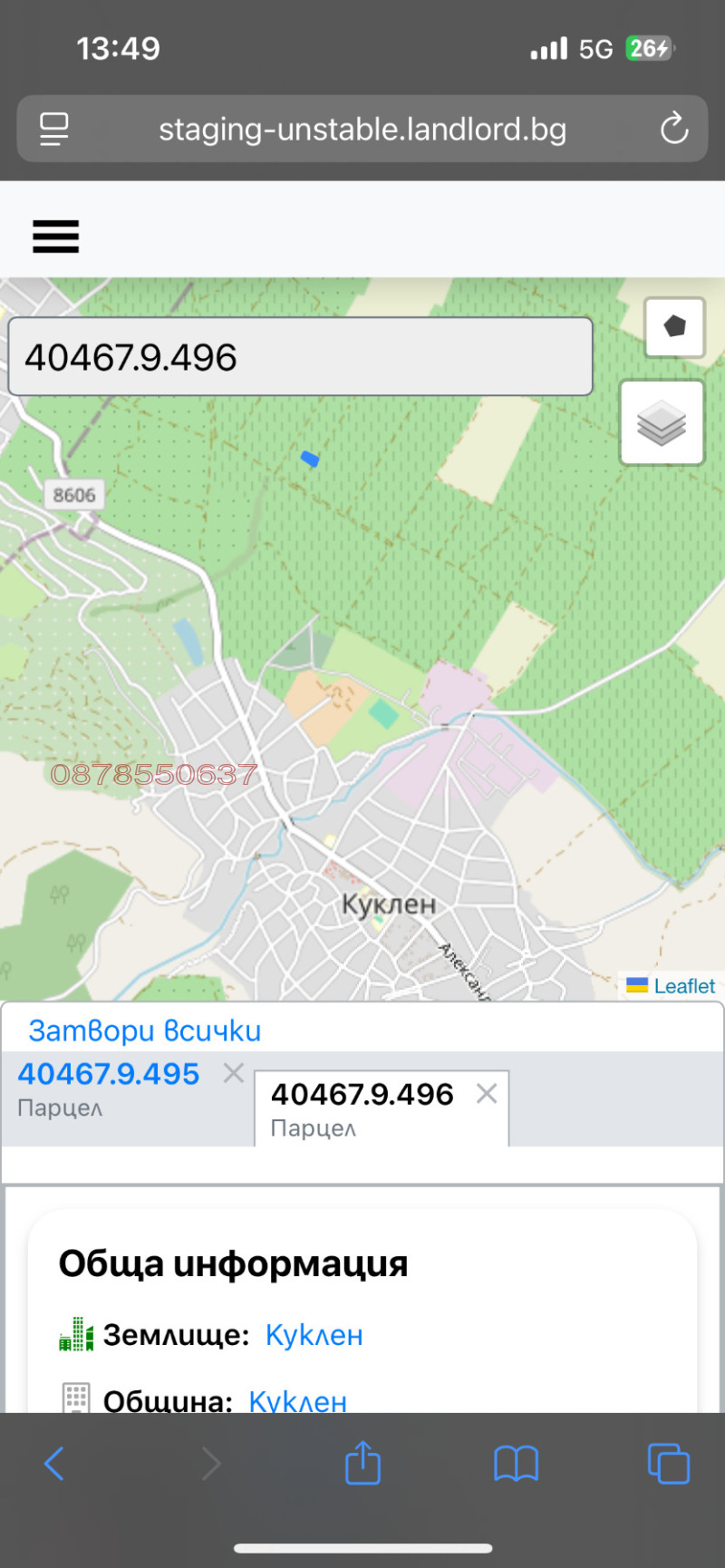Click the green buildings icon beside Землище
This screenshot has height=1568, width=725.
[76, 1335]
